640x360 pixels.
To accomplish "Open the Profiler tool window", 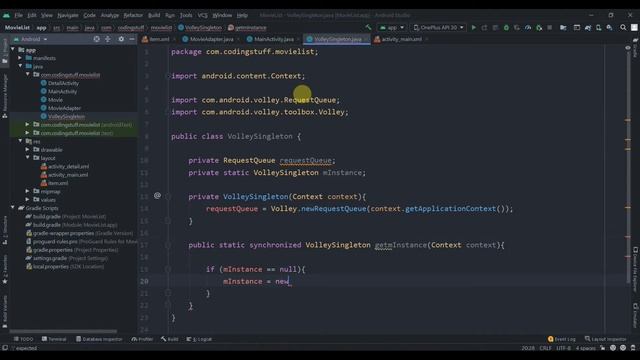I will (142, 339).
